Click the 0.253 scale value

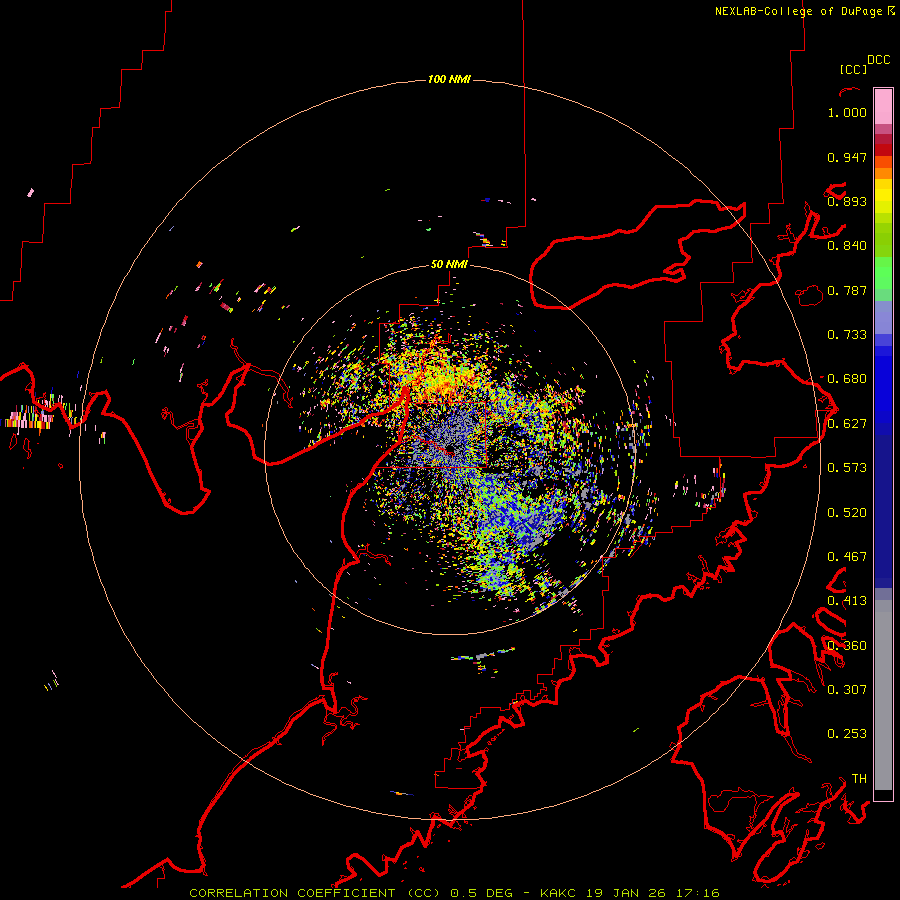coord(847,734)
